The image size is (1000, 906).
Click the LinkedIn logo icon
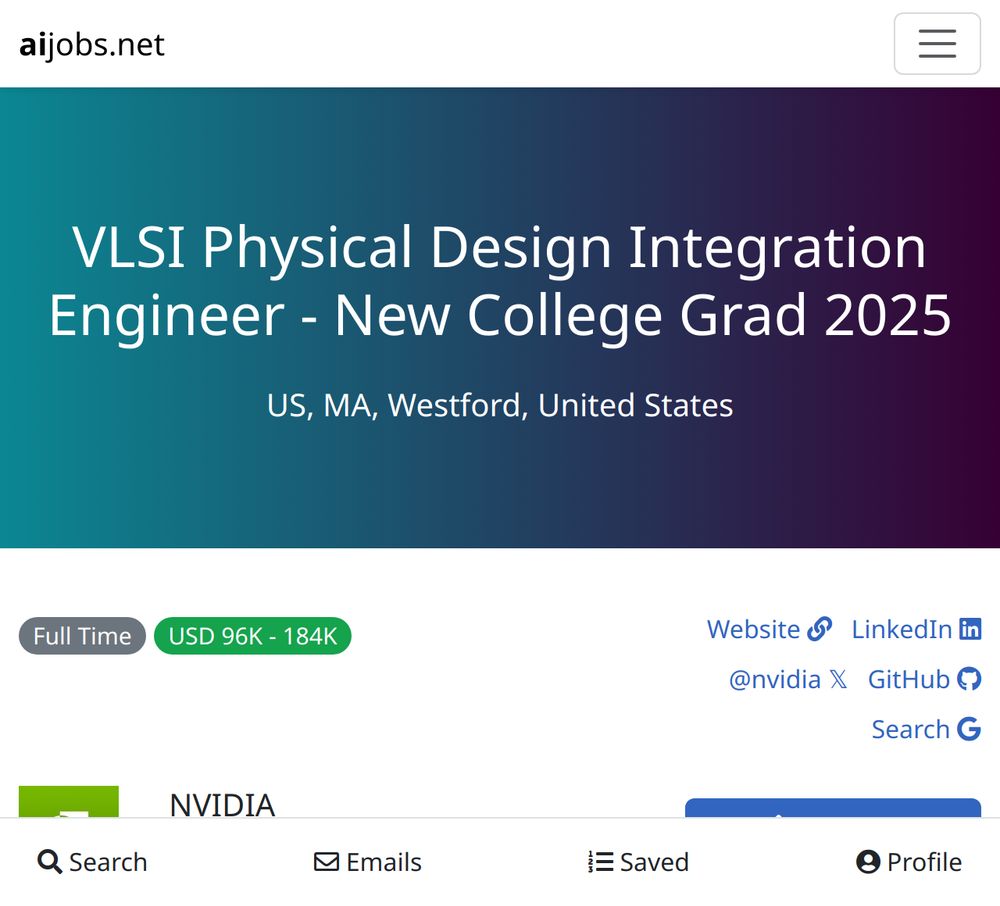tap(970, 629)
